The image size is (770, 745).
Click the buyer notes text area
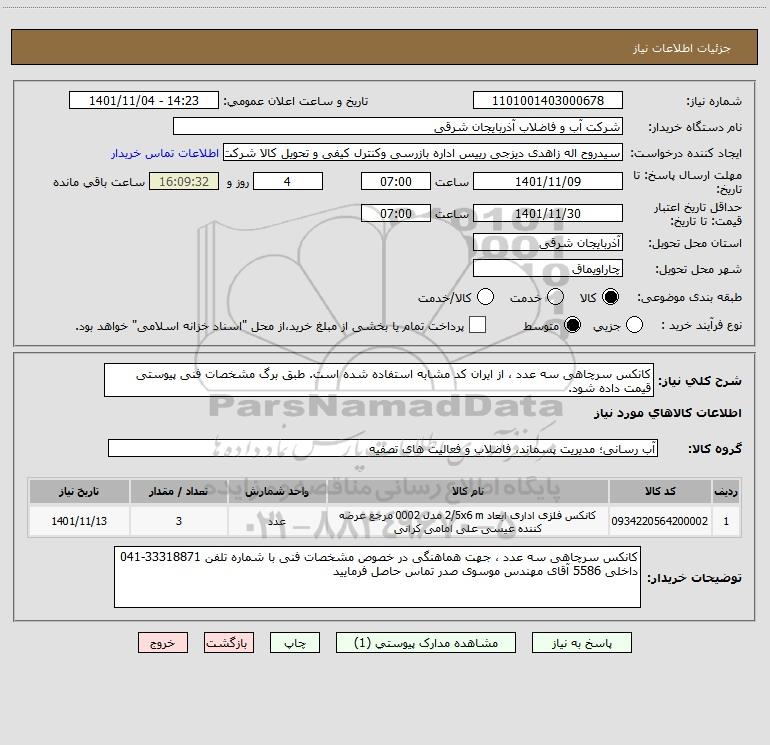(377, 577)
